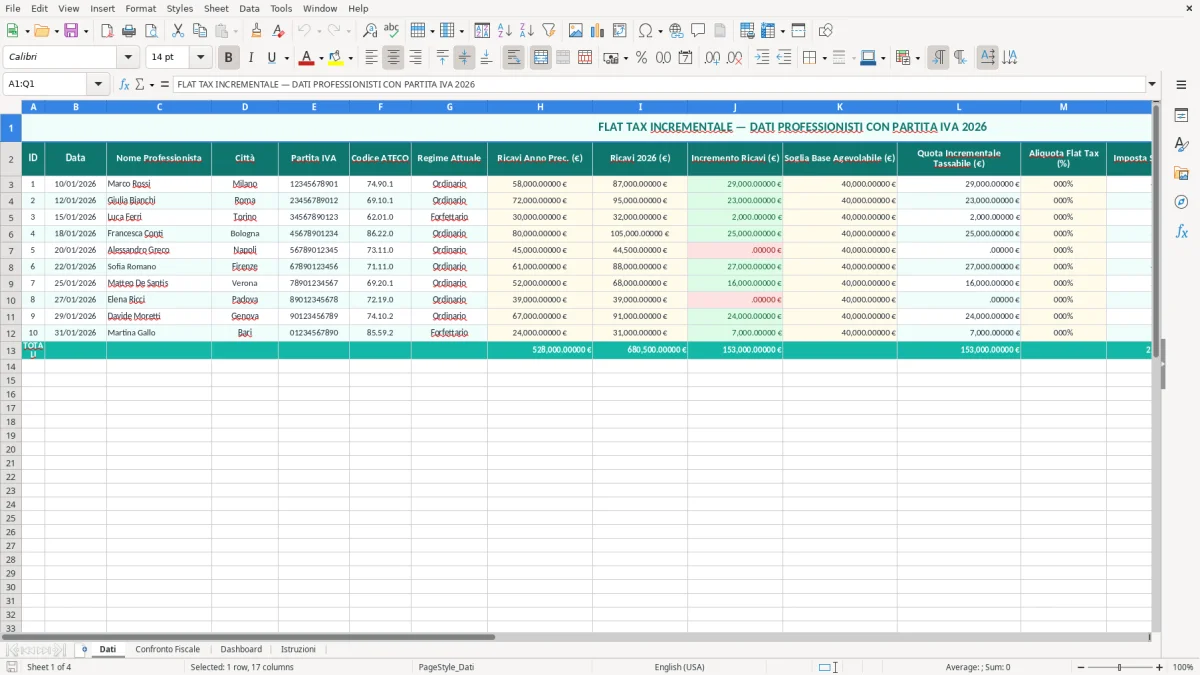
Task: Select the Clone Formatting paintbrush
Action: tap(256, 31)
